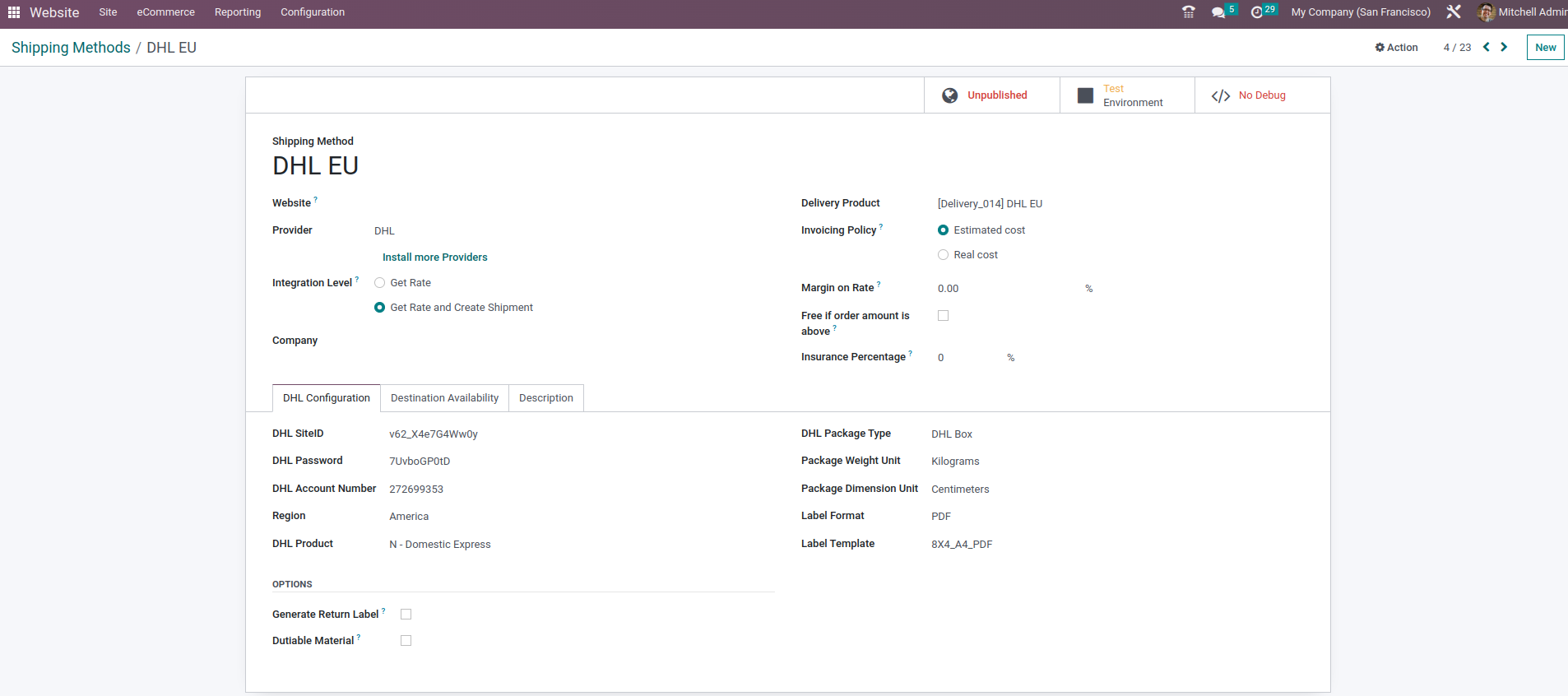Viewport: 1568px width, 696px height.
Task: Switch to DHL Configuration tab
Action: pyautogui.click(x=327, y=398)
